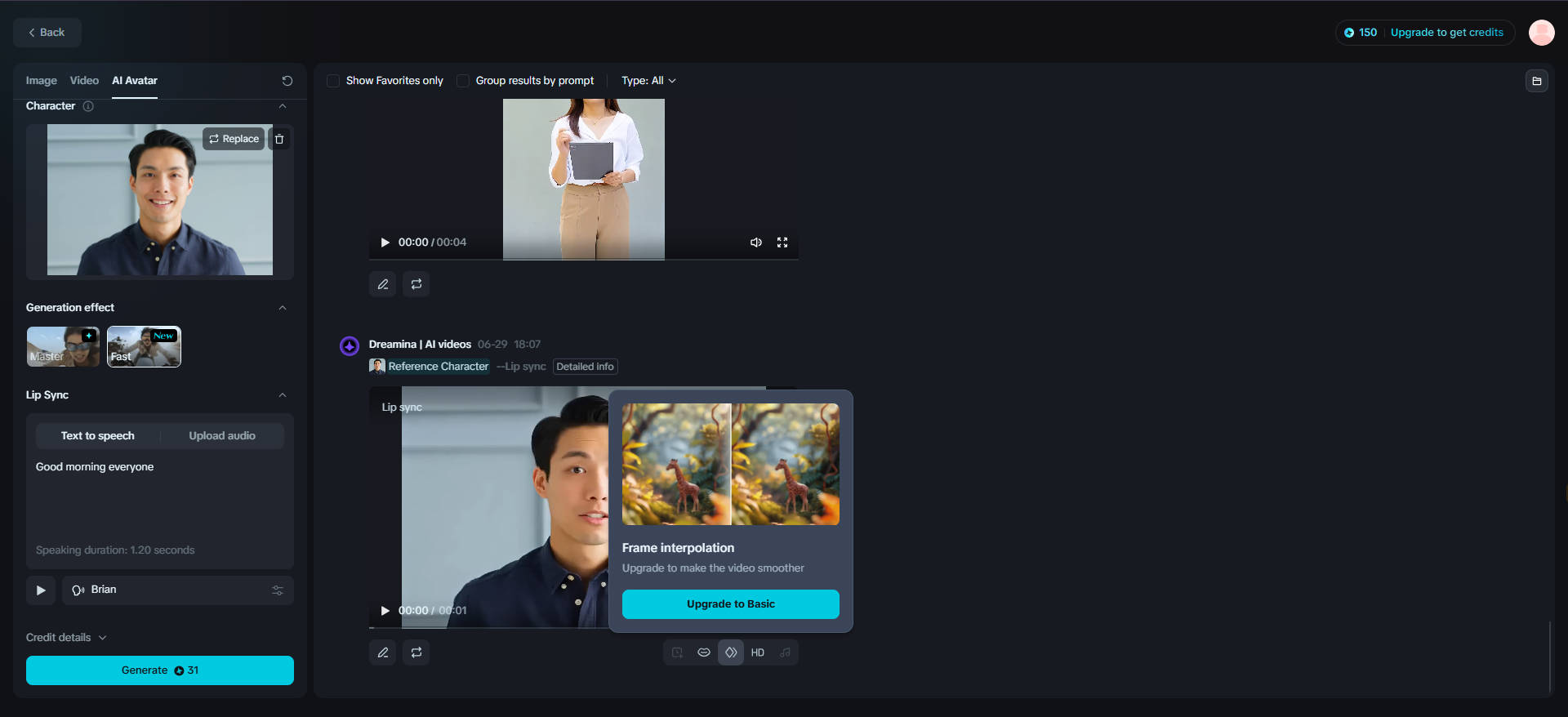Click the Reference Character tag
Viewport: 1568px width, 717px height.
[x=430, y=367]
